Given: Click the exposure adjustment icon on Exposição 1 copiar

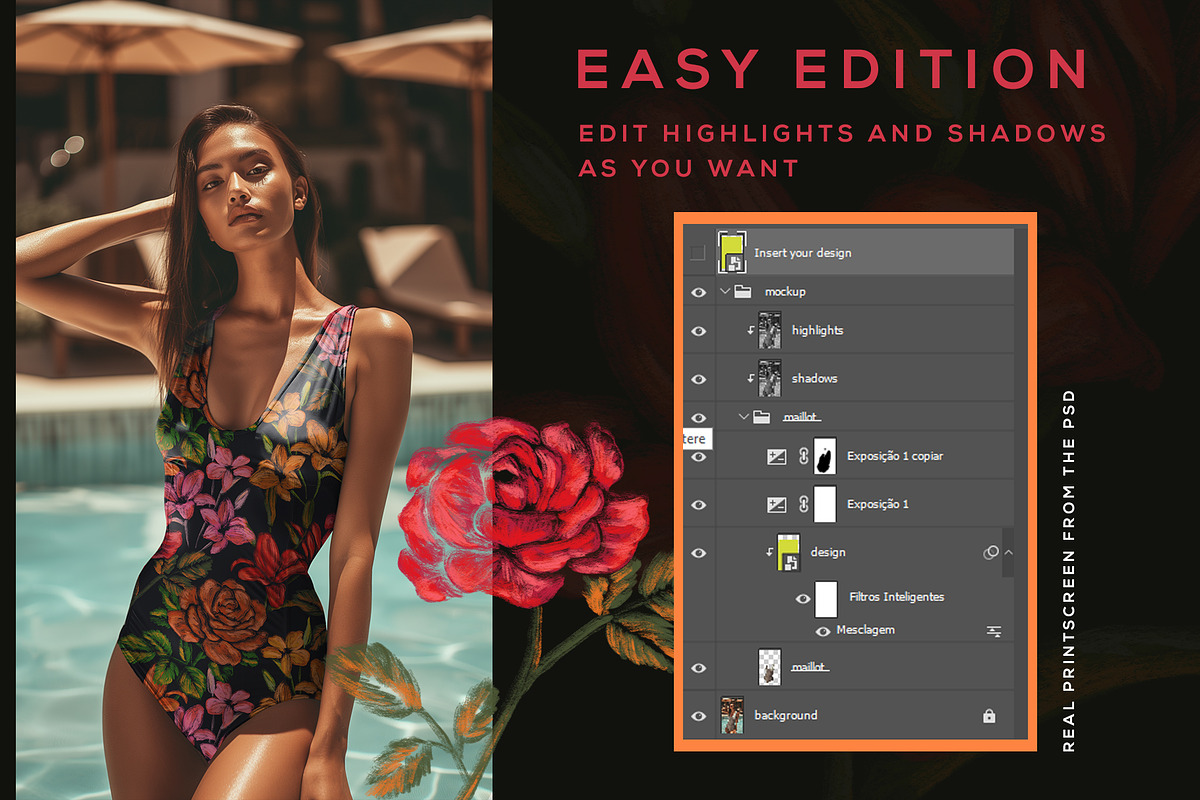Looking at the screenshot, I should tap(776, 456).
